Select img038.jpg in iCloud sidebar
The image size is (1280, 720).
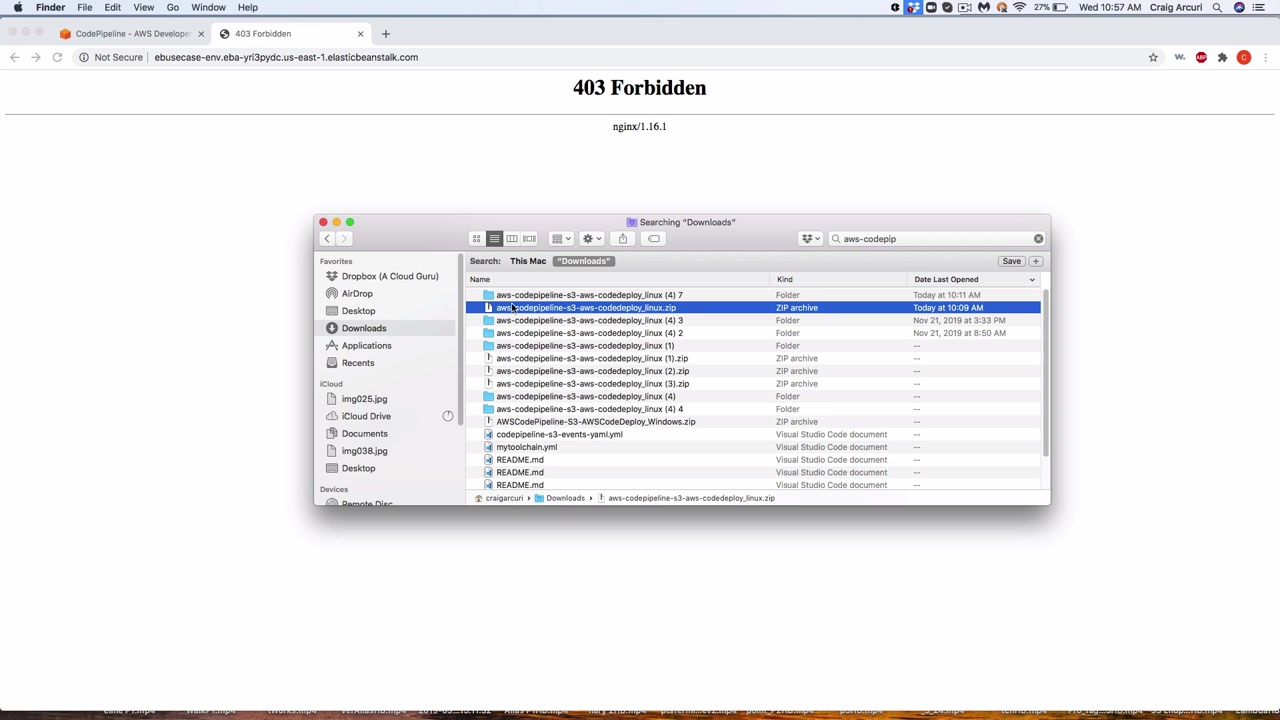point(364,451)
